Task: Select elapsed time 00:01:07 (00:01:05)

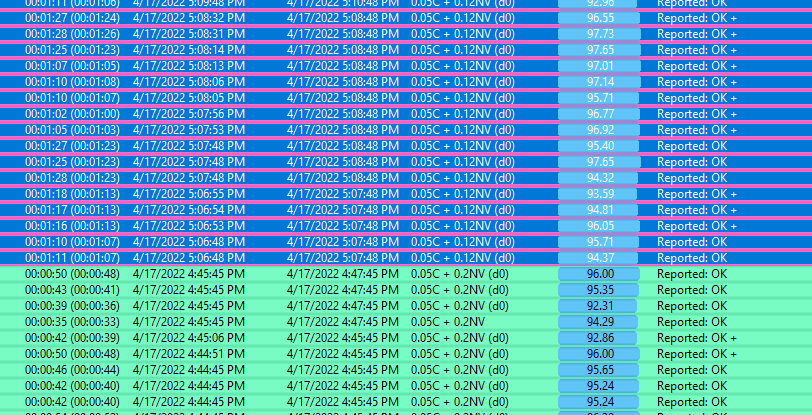Action: 72,66
